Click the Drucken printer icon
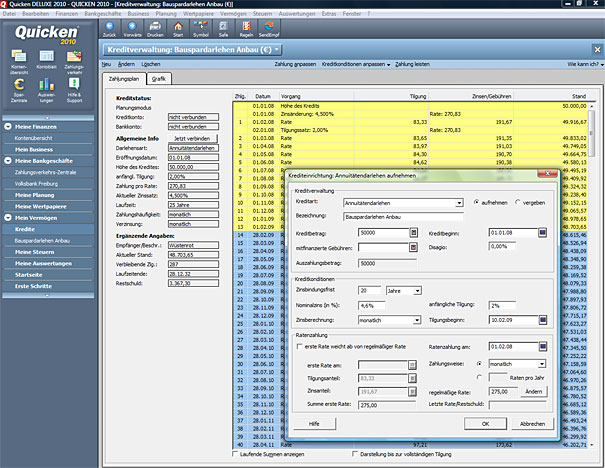This screenshot has width=605, height=468. [x=155, y=26]
